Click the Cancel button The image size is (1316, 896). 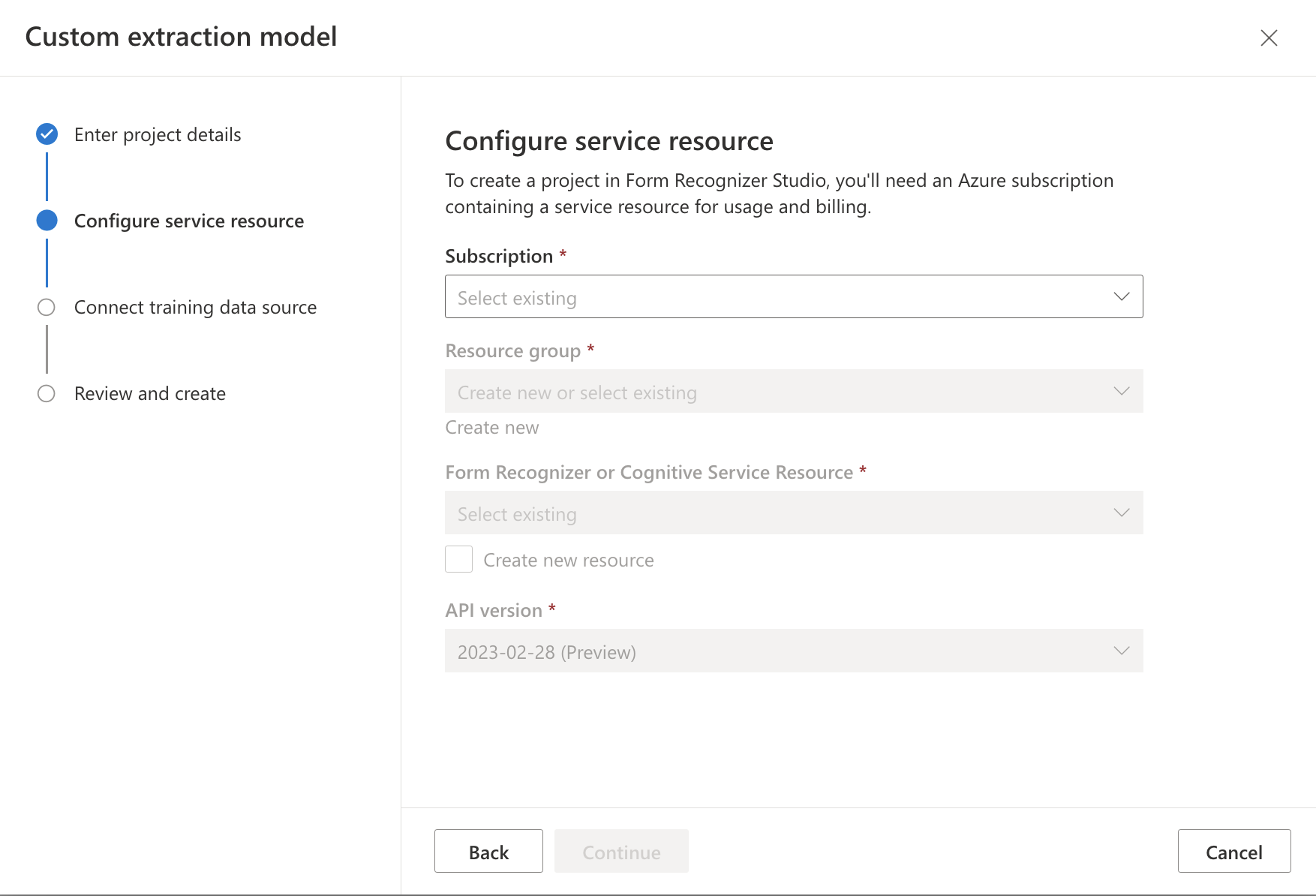[x=1233, y=851]
